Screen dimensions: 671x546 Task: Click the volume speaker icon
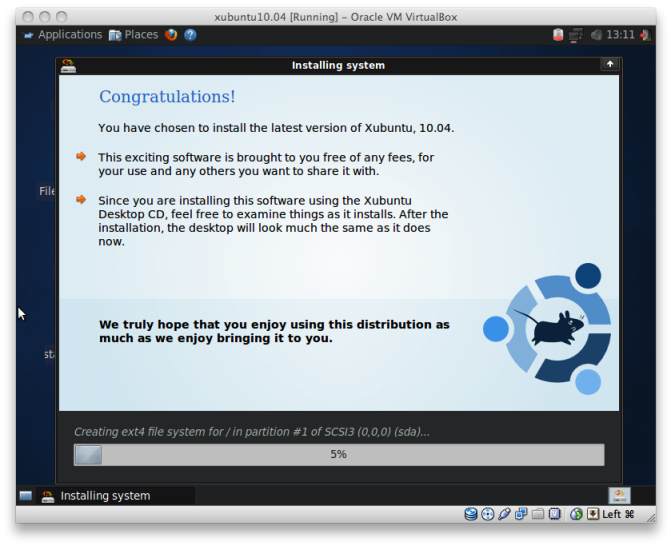(x=596, y=35)
